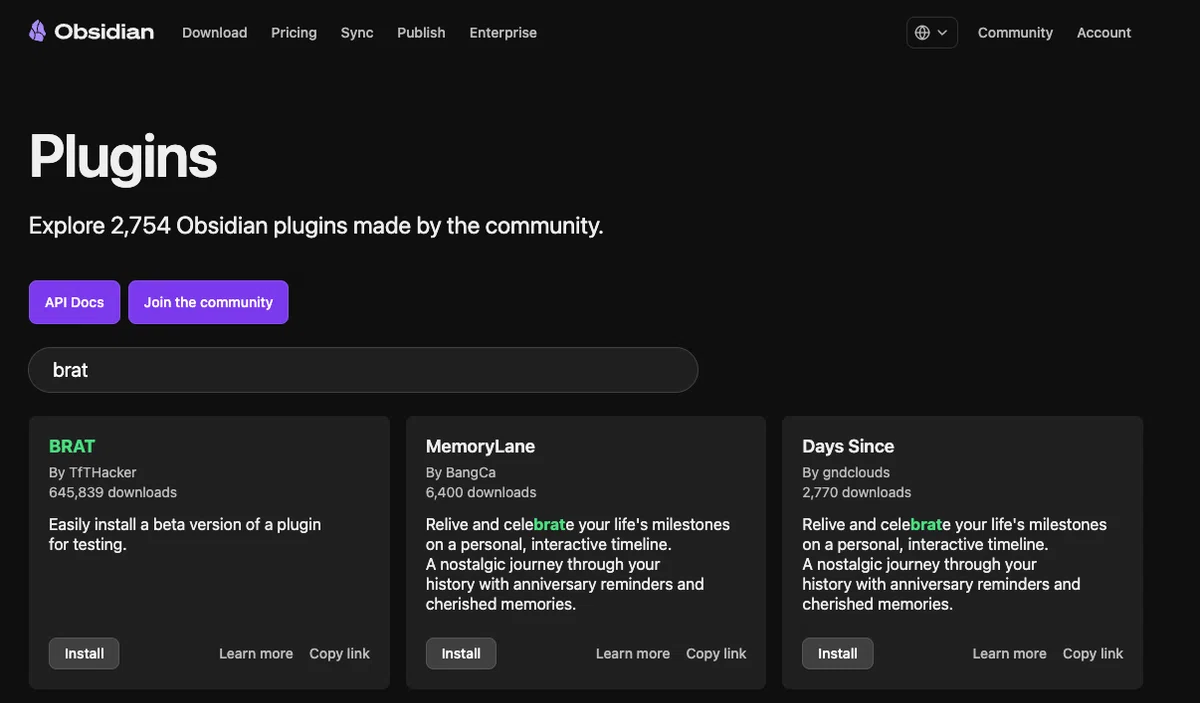The width and height of the screenshot is (1200, 703).
Task: Install the BRAT plugin
Action: [x=84, y=653]
